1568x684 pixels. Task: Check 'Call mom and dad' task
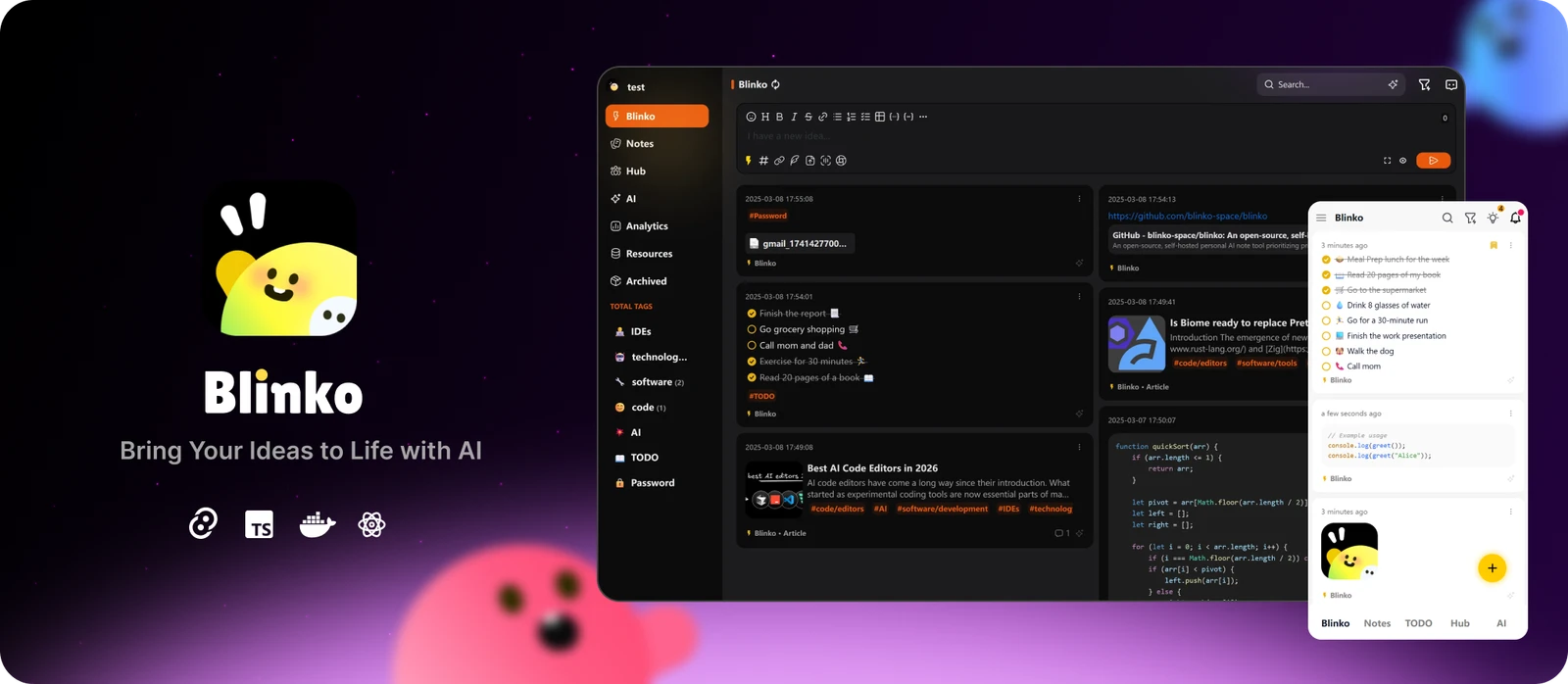click(752, 345)
